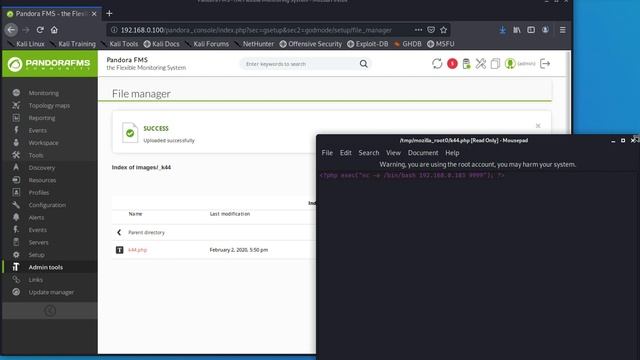
Task: Open the Profiles sidebar section
Action: [39, 193]
